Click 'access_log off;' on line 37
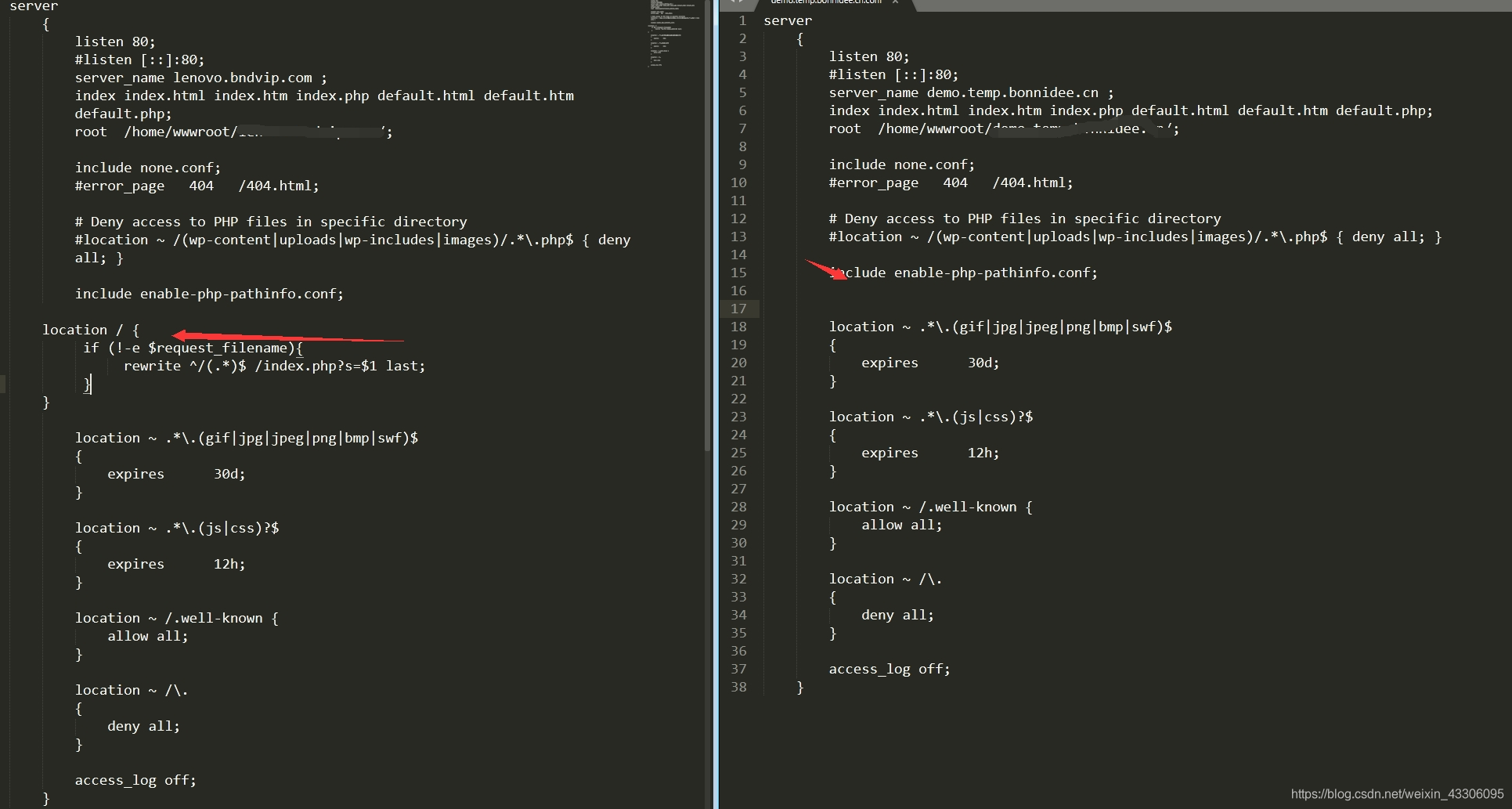1512x809 pixels. 890,669
